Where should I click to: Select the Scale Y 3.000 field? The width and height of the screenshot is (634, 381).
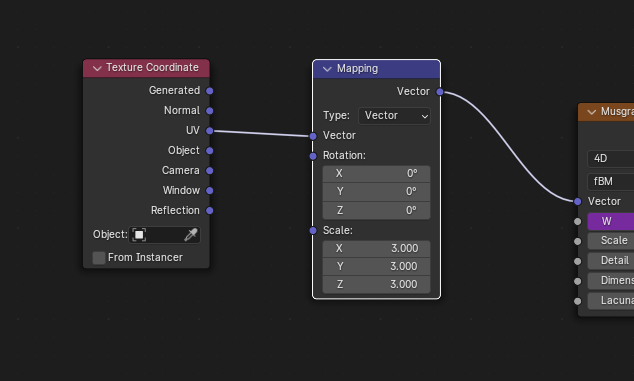(x=376, y=267)
